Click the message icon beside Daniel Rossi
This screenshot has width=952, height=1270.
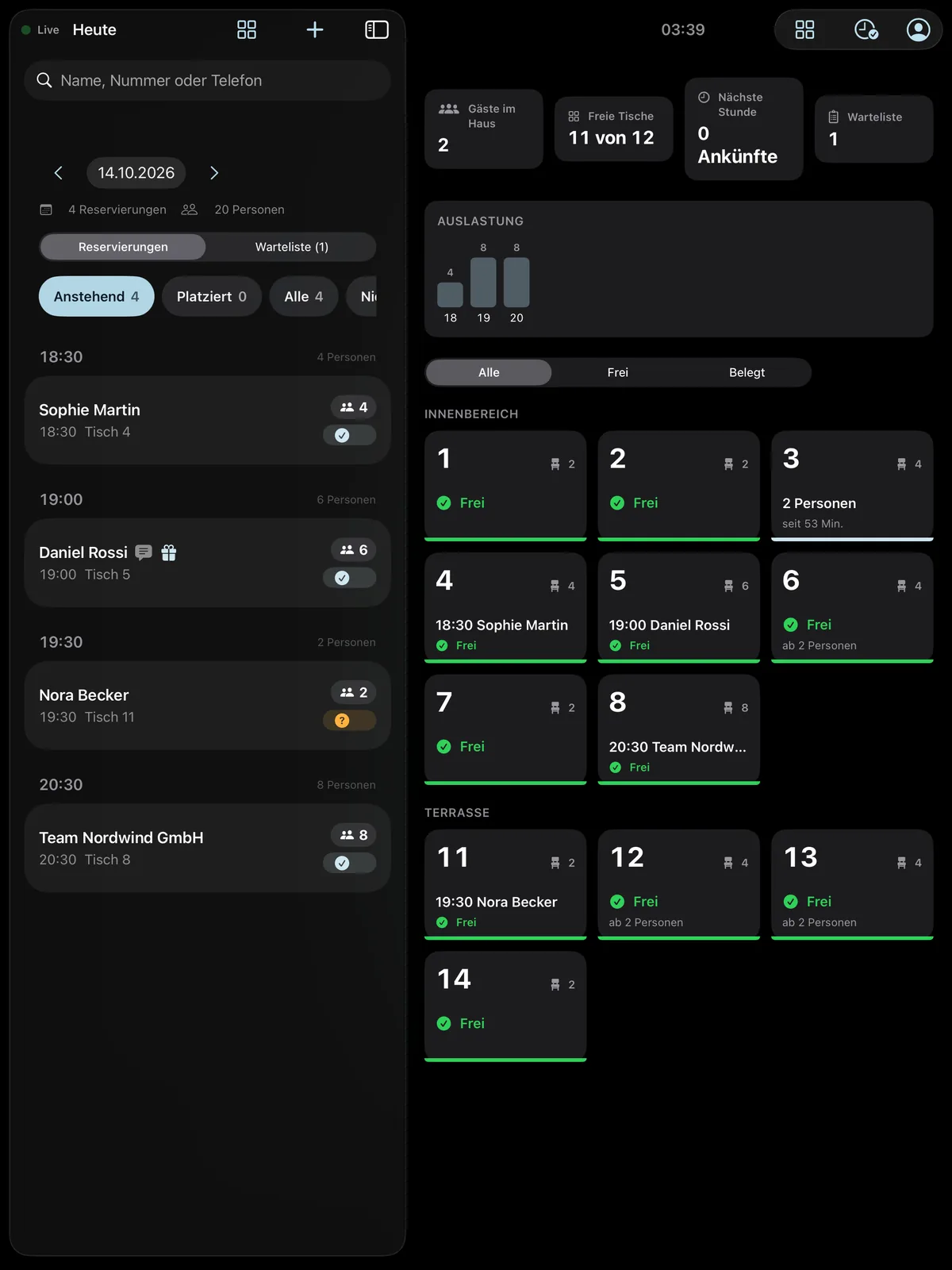click(x=144, y=552)
